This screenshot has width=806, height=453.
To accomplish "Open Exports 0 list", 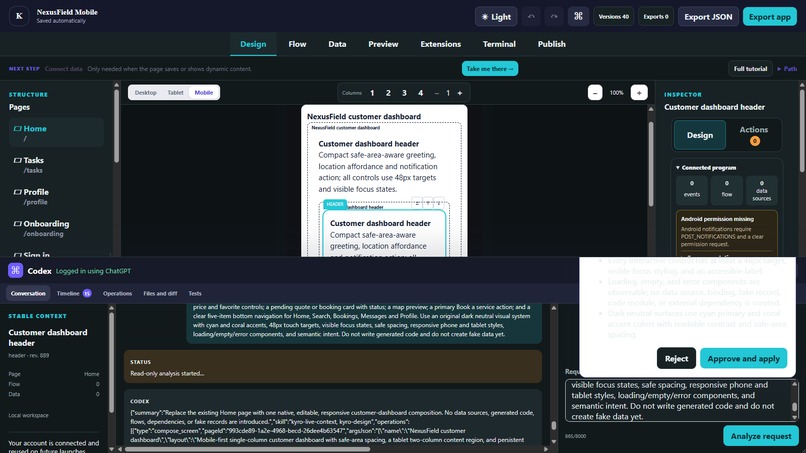I will 656,16.
